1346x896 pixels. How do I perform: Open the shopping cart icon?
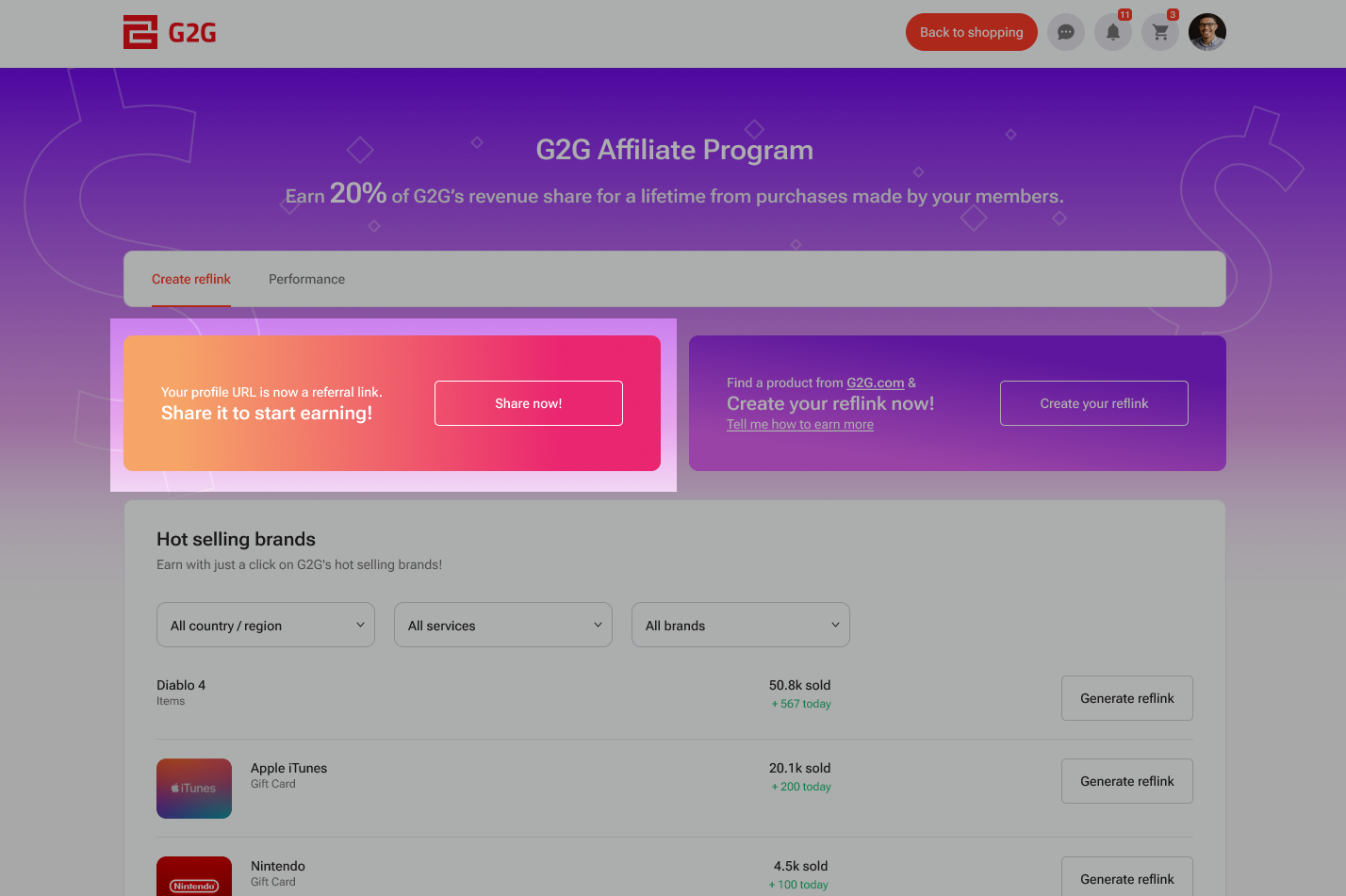coord(1159,31)
